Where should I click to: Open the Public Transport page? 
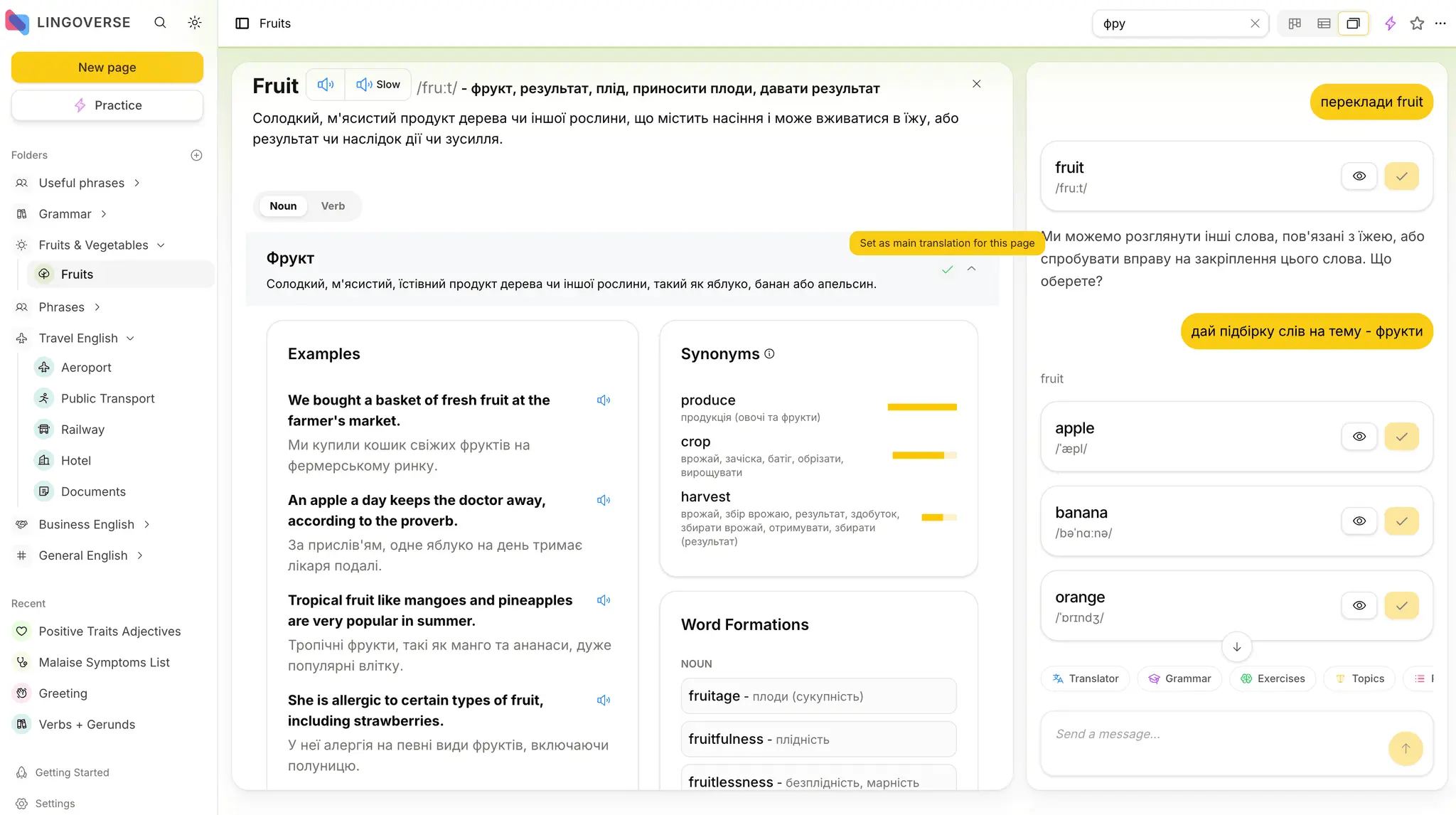tap(107, 399)
